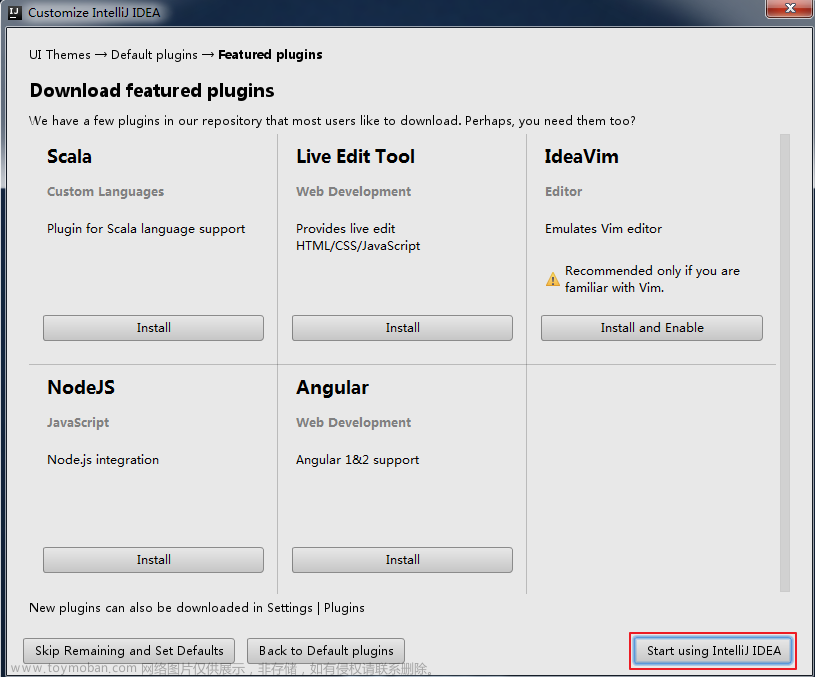Viewport: 815px width, 677px height.
Task: Install the Angular plugin
Action: (402, 559)
